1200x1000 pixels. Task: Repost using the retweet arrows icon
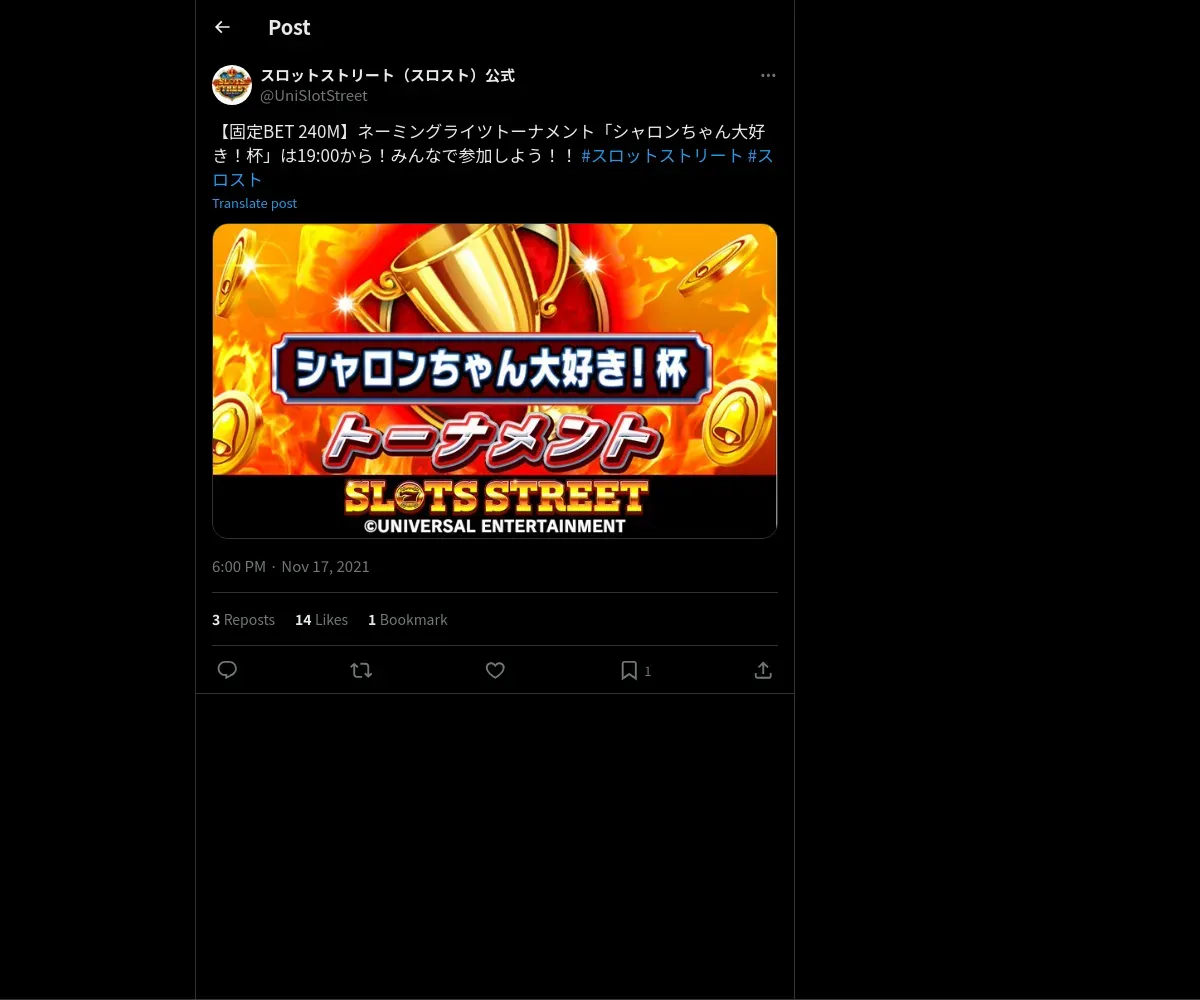pyautogui.click(x=361, y=670)
